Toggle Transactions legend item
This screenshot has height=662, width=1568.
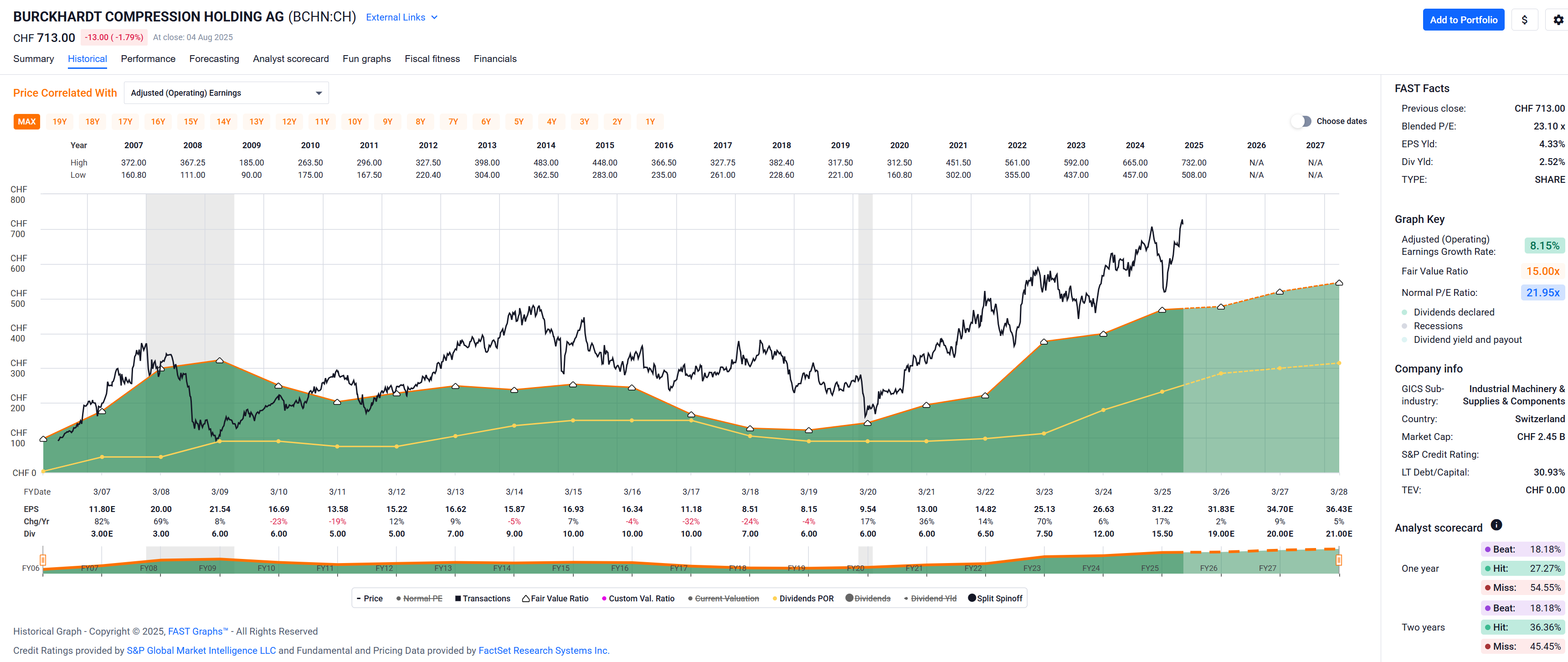482,599
